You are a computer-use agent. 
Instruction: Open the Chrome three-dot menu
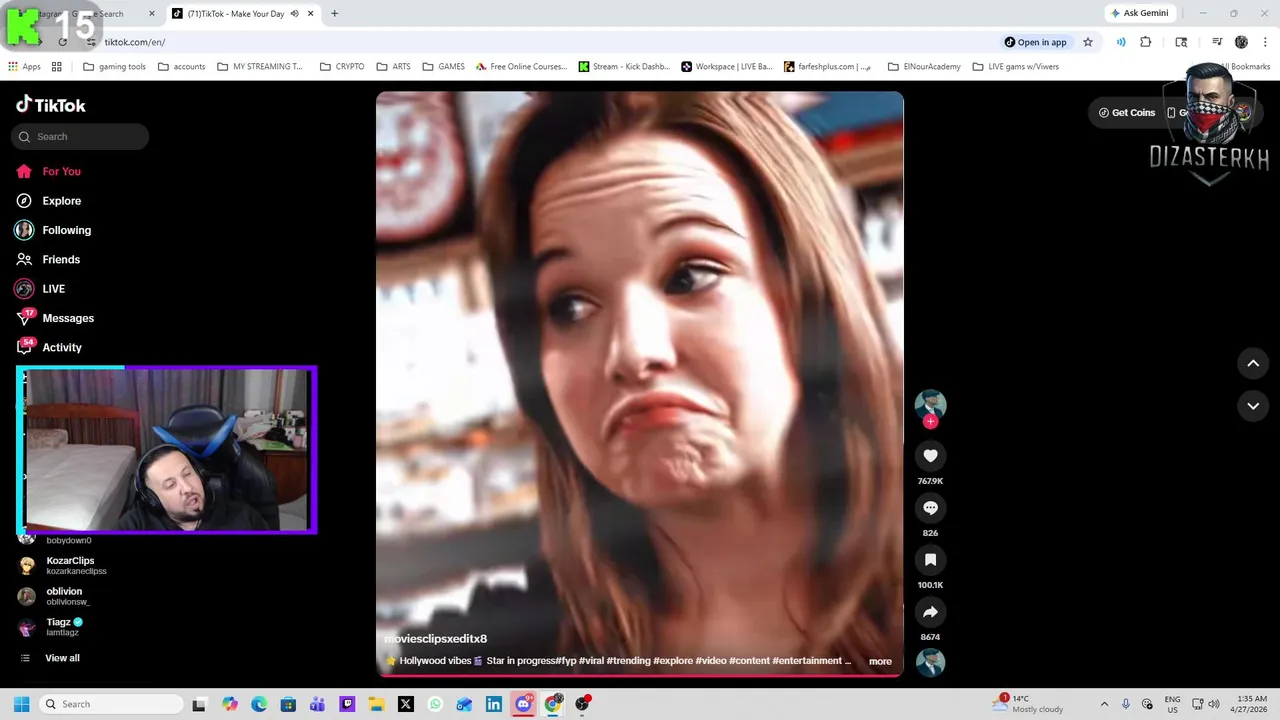[1265, 42]
